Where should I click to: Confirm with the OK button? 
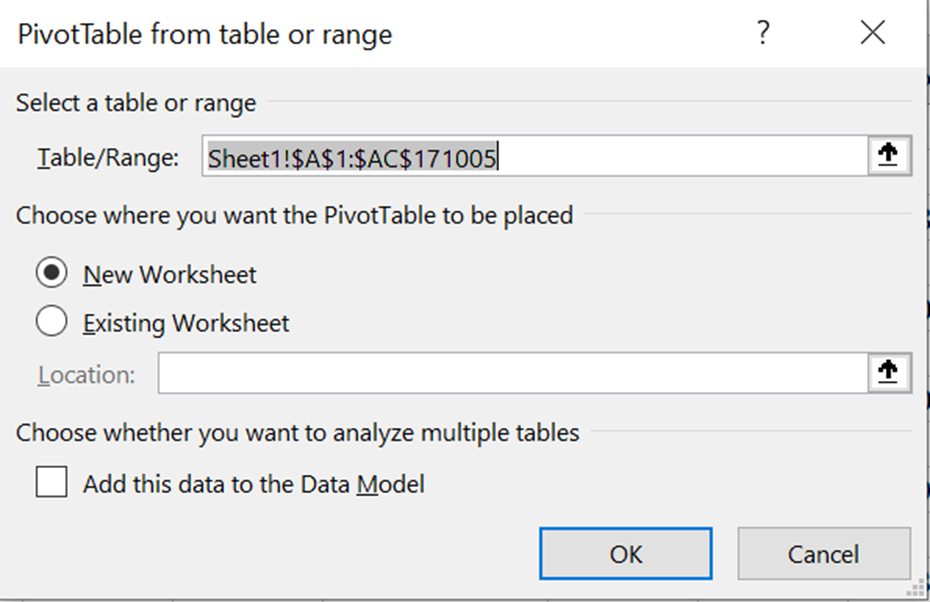tap(626, 554)
